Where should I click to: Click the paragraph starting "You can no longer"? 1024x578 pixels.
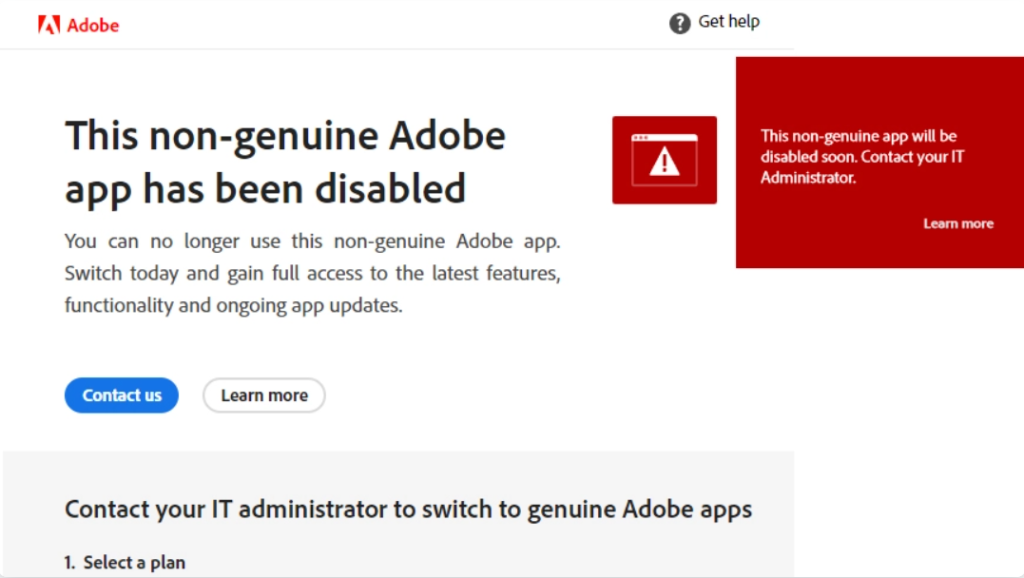[x=312, y=273]
